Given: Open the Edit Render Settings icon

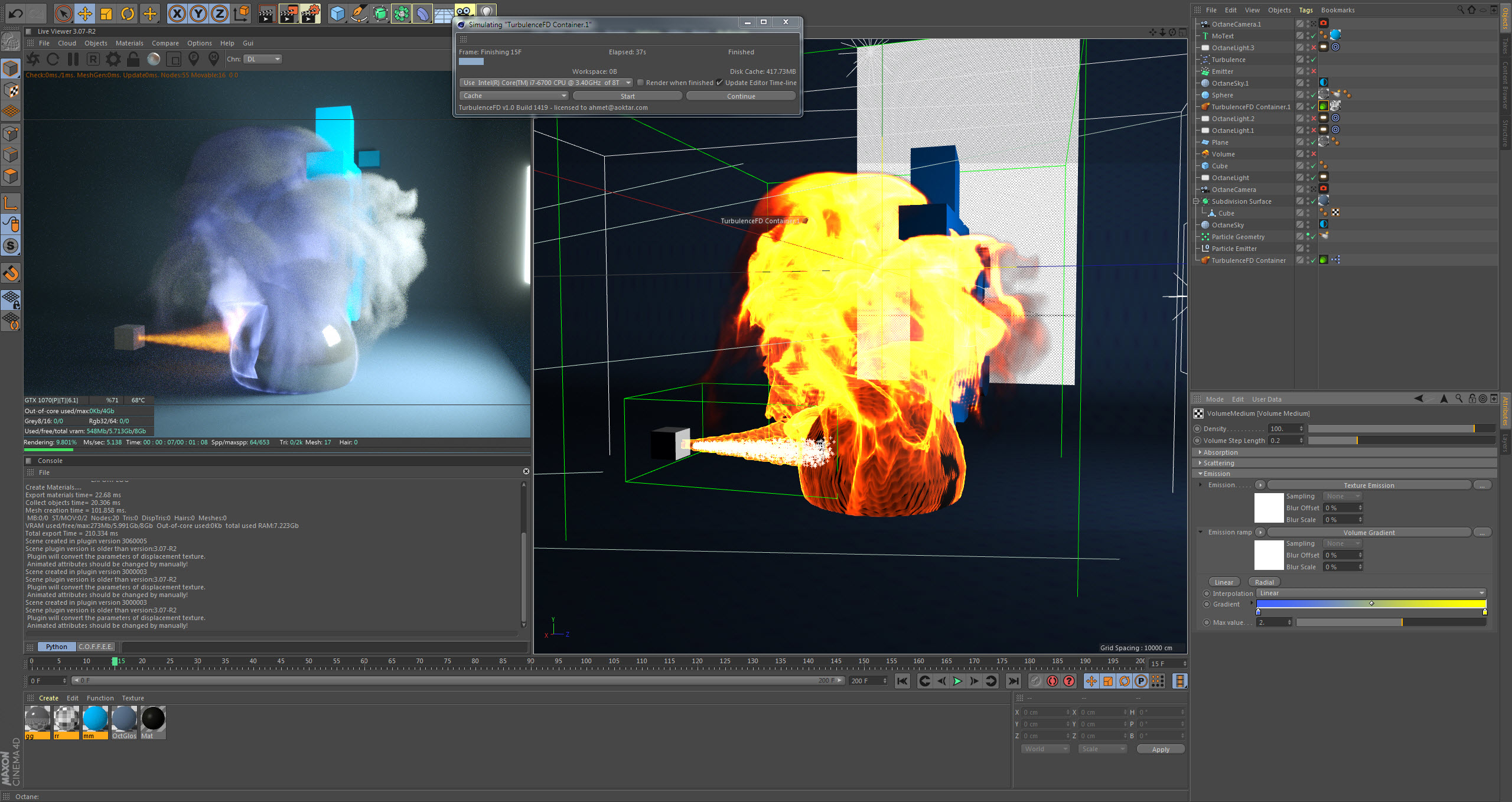Looking at the screenshot, I should [311, 13].
